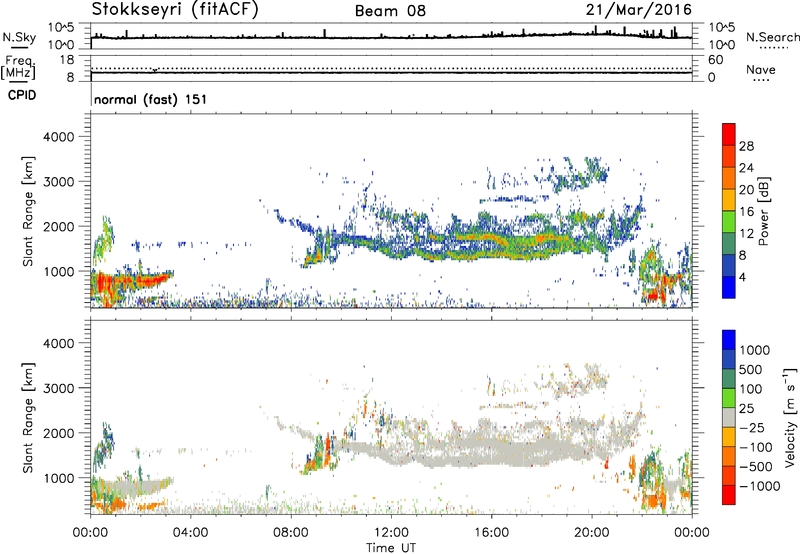This screenshot has width=800, height=554.
Task: Click the '12:00' time tick label
Action: click(391, 533)
